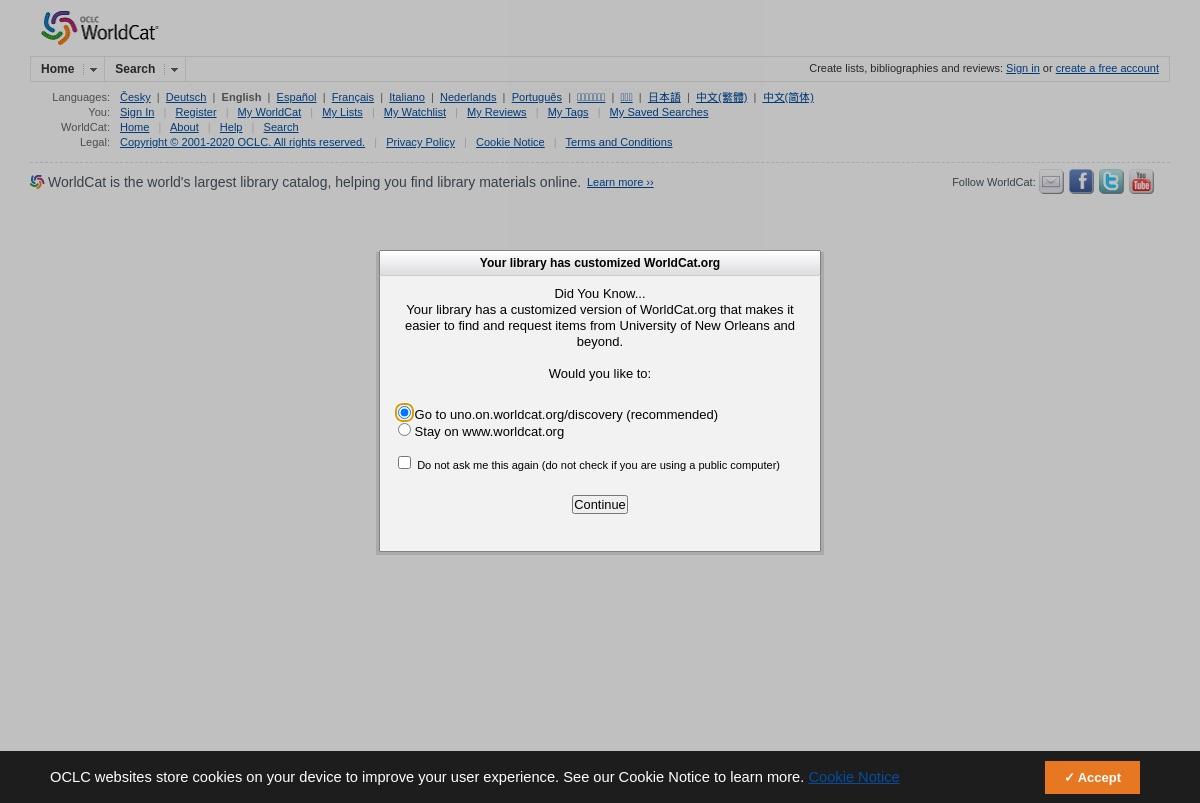Click the Continue button
This screenshot has height=803, width=1200.
[x=600, y=504]
